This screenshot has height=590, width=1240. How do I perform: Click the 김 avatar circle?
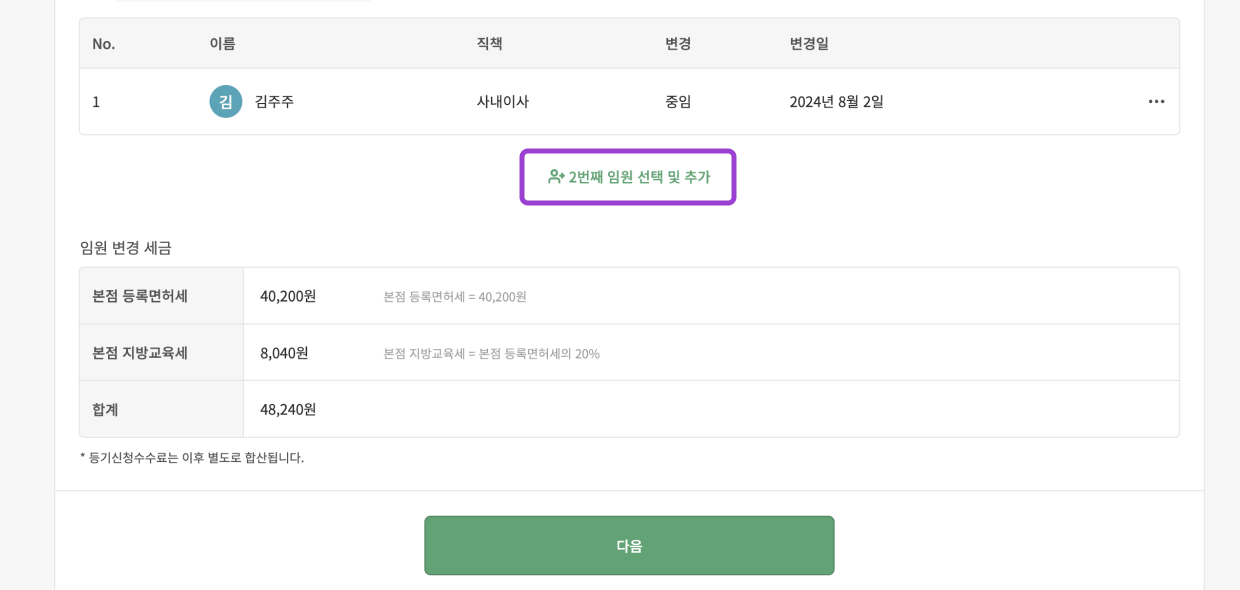click(225, 102)
